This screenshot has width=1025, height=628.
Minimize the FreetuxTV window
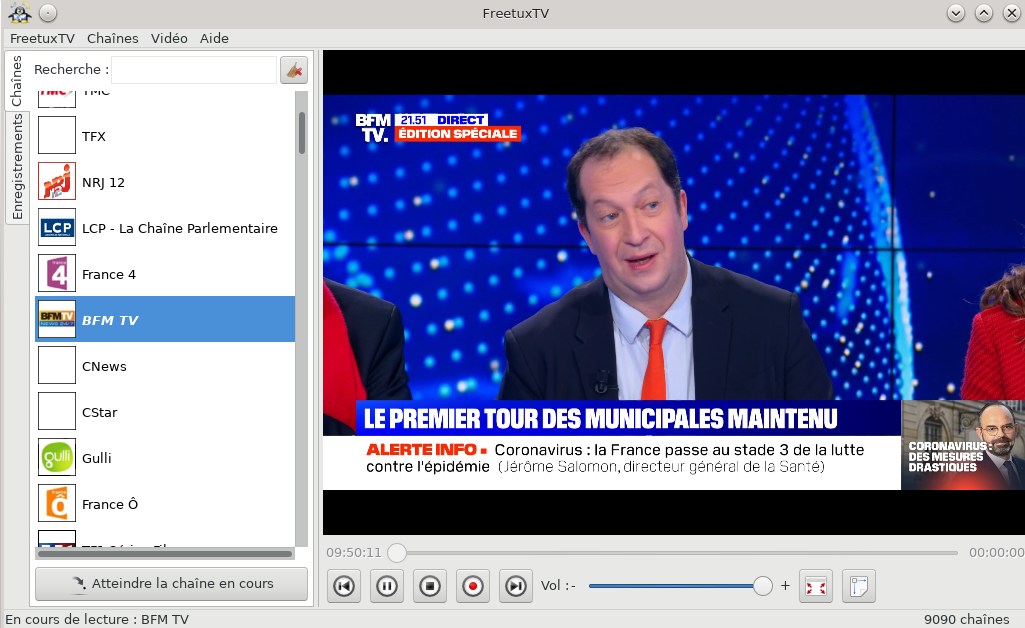[x=956, y=13]
